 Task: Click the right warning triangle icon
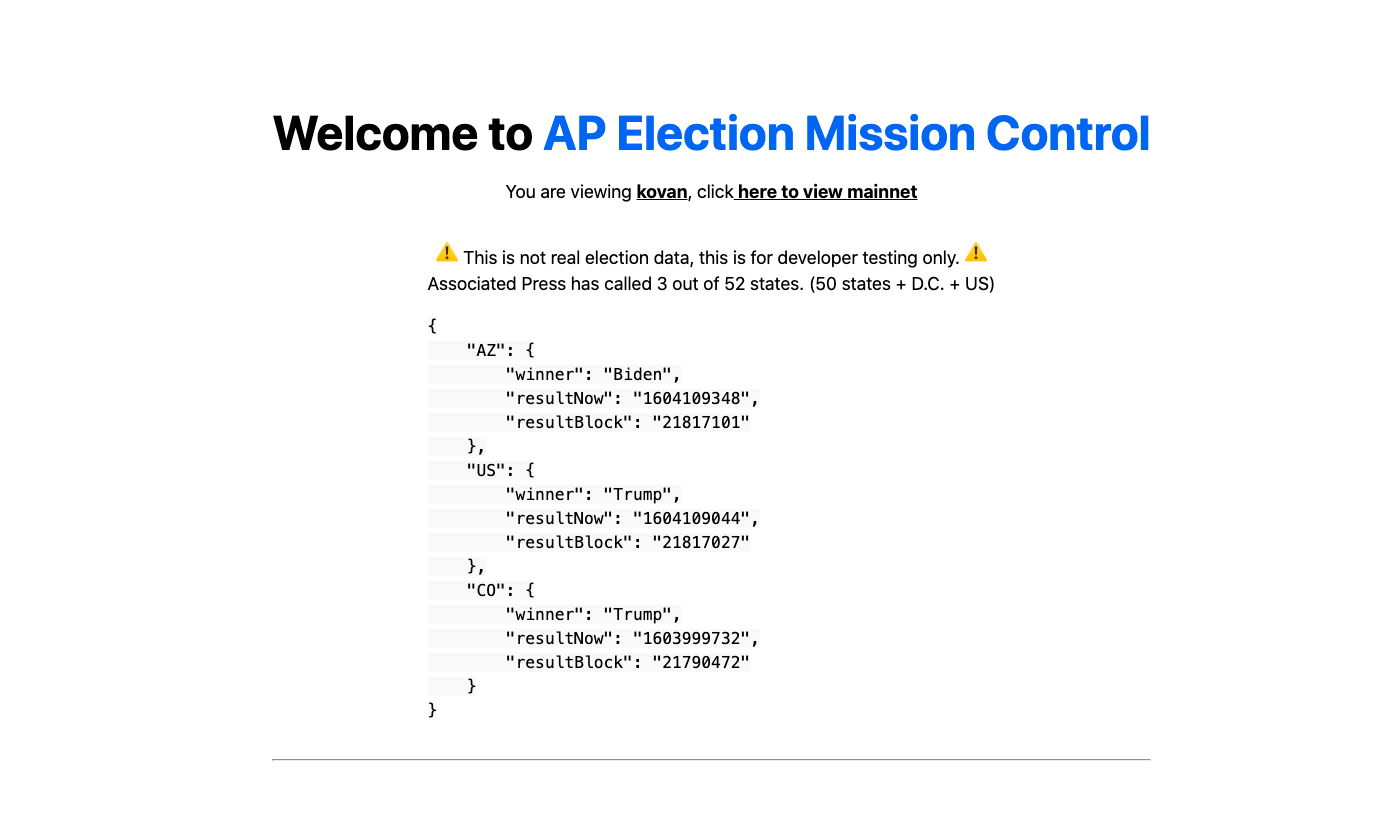976,253
